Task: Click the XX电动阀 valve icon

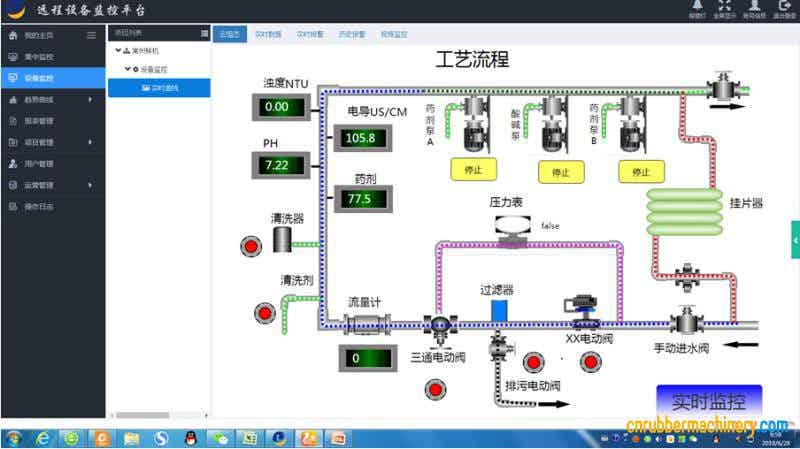Action: [x=581, y=310]
